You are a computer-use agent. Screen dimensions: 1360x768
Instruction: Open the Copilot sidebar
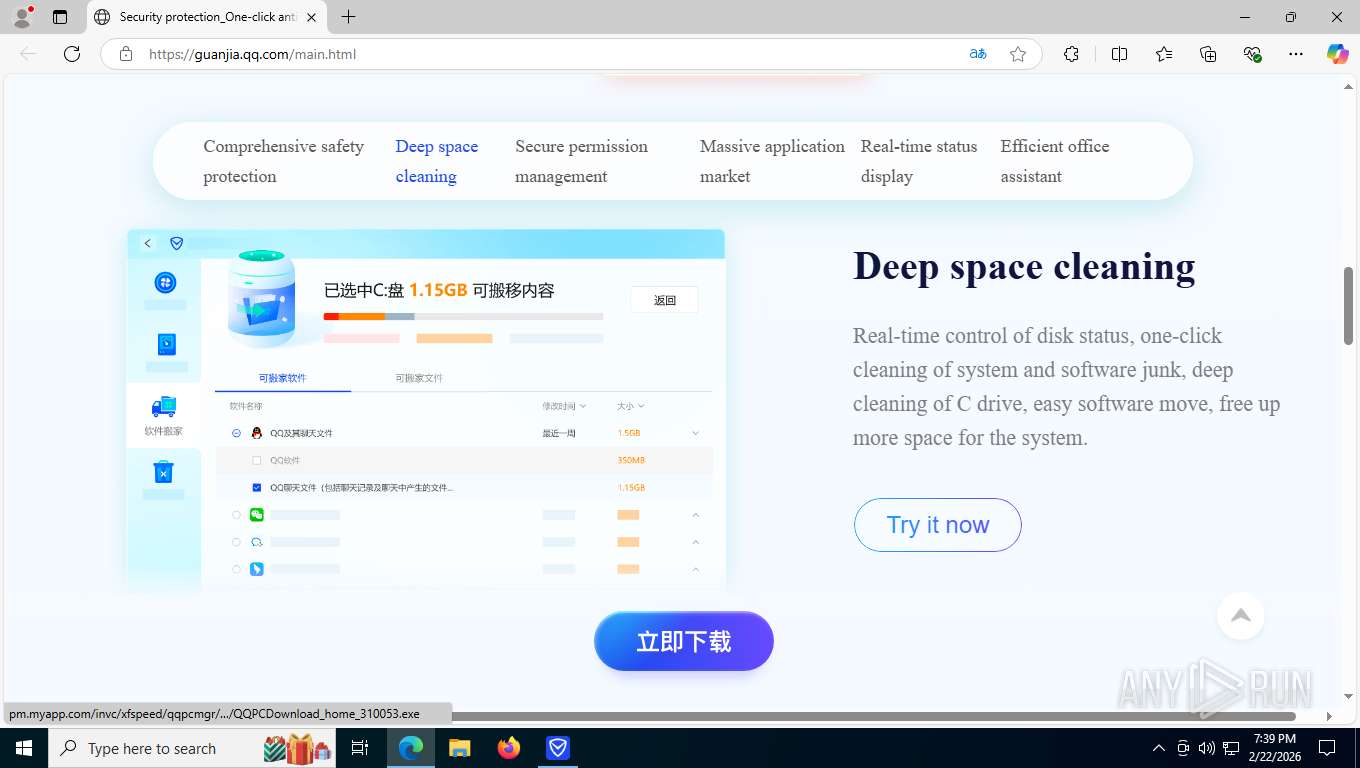pyautogui.click(x=1337, y=54)
